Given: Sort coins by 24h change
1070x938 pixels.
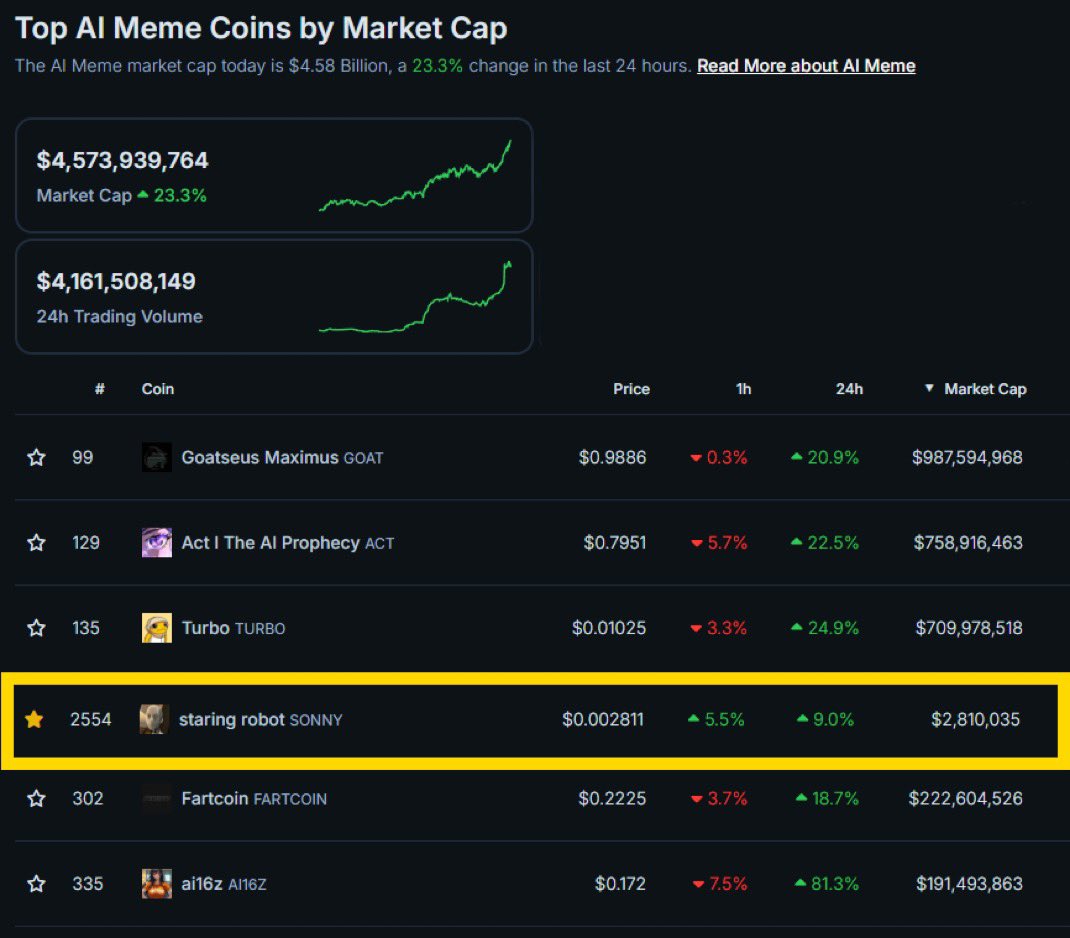Looking at the screenshot, I should [x=849, y=389].
